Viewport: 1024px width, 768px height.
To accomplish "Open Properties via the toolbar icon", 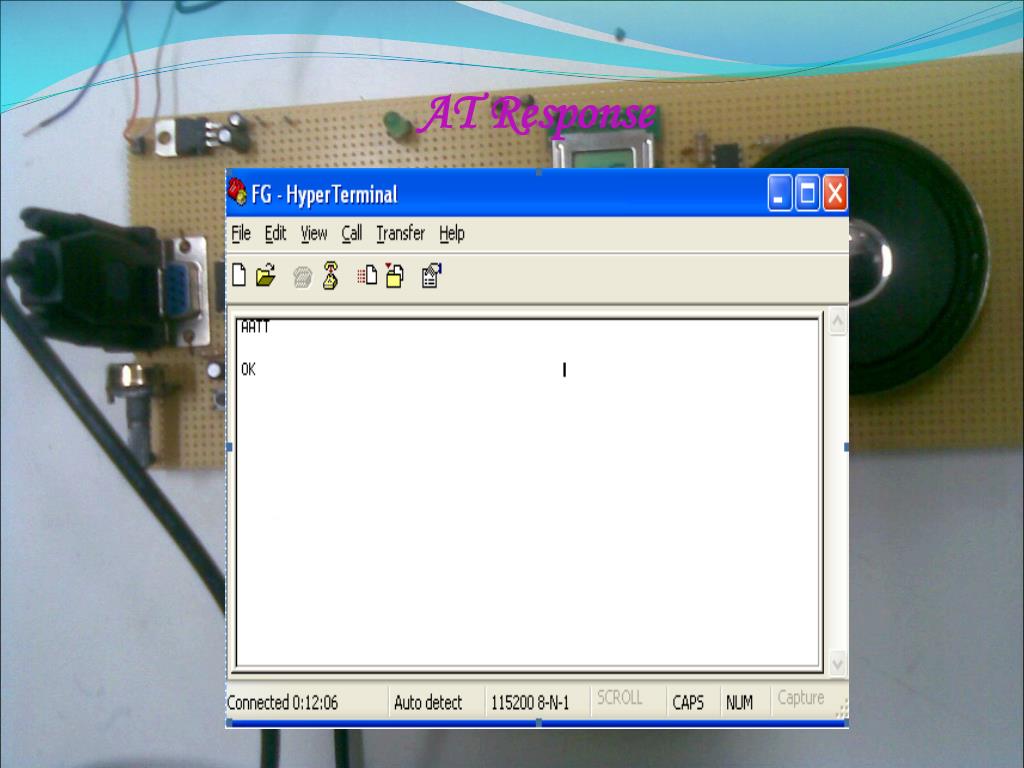I will 431,276.
